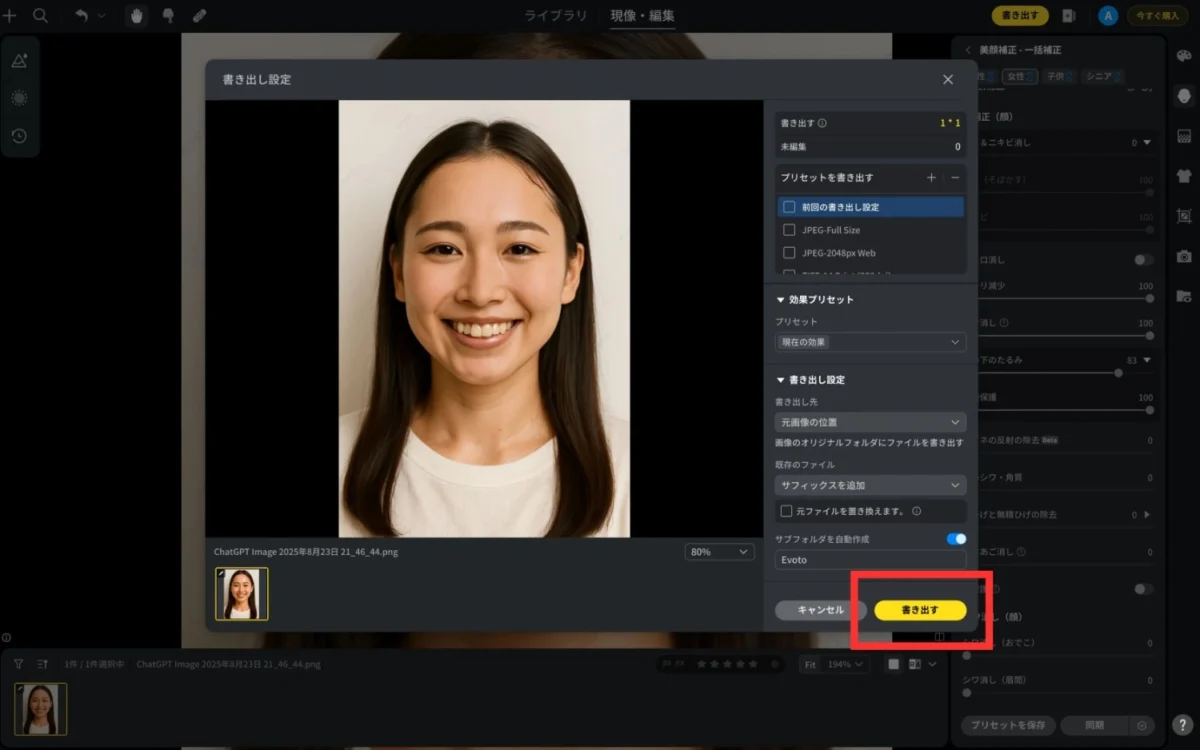Select single view mode in the filmstrip bar
This screenshot has width=1200, height=750.
coord(893,664)
